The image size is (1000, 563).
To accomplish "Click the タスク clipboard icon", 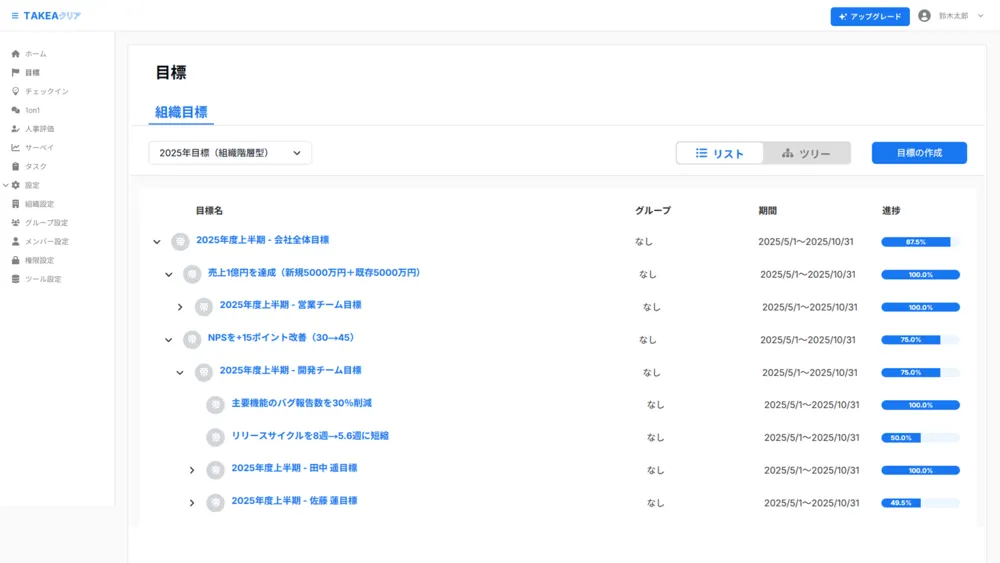I will point(15,166).
